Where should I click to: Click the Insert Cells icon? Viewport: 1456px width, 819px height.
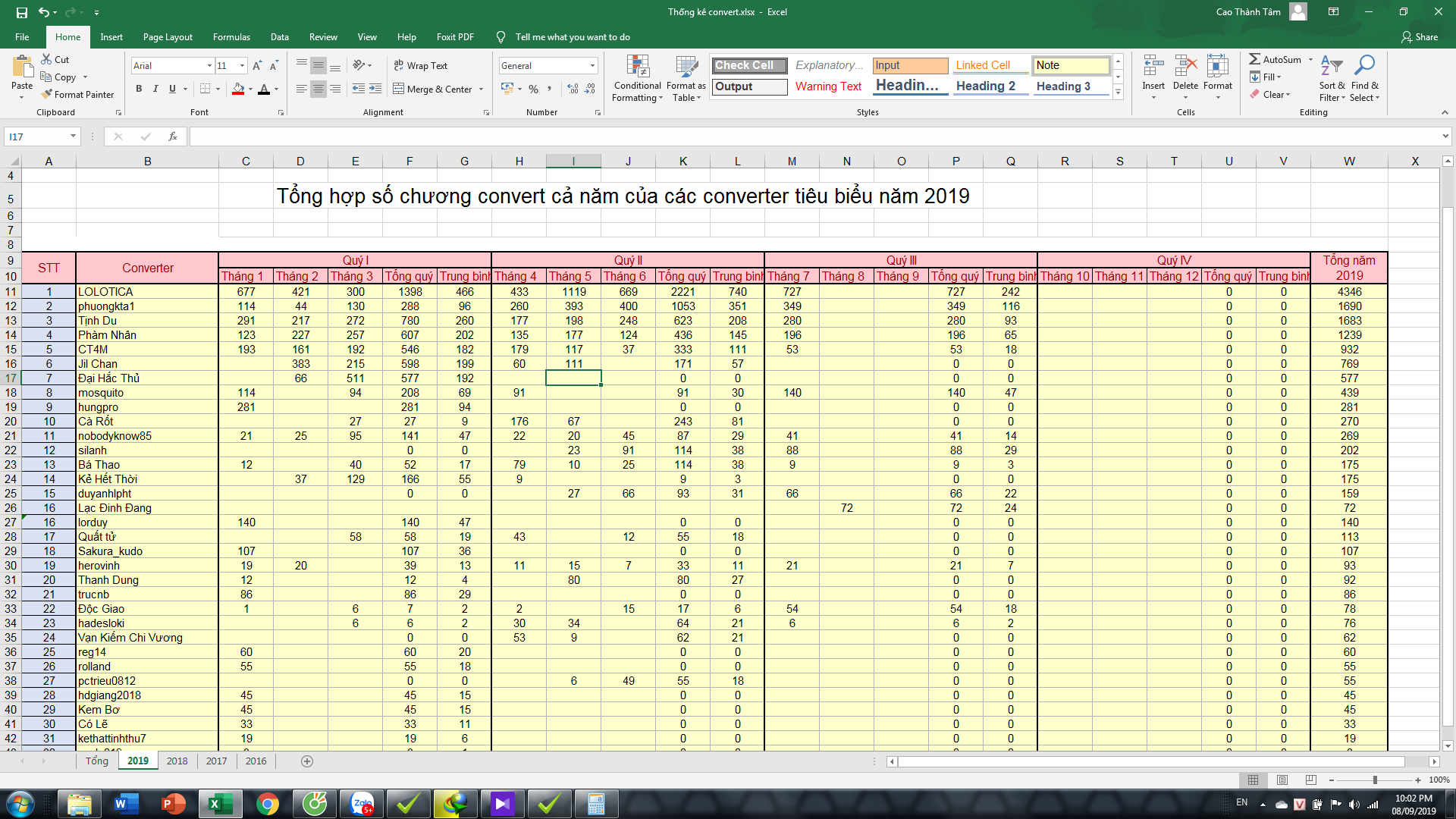point(1153,67)
